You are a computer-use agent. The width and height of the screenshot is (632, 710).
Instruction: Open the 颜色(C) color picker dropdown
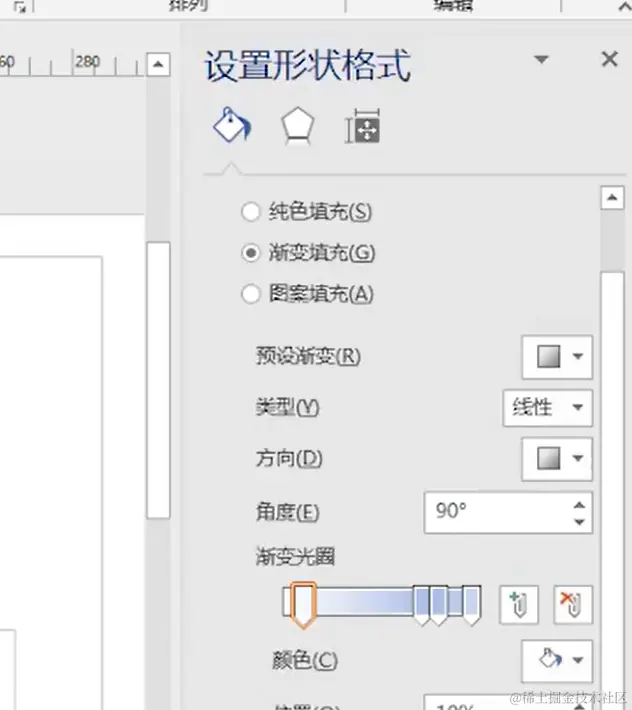(557, 660)
